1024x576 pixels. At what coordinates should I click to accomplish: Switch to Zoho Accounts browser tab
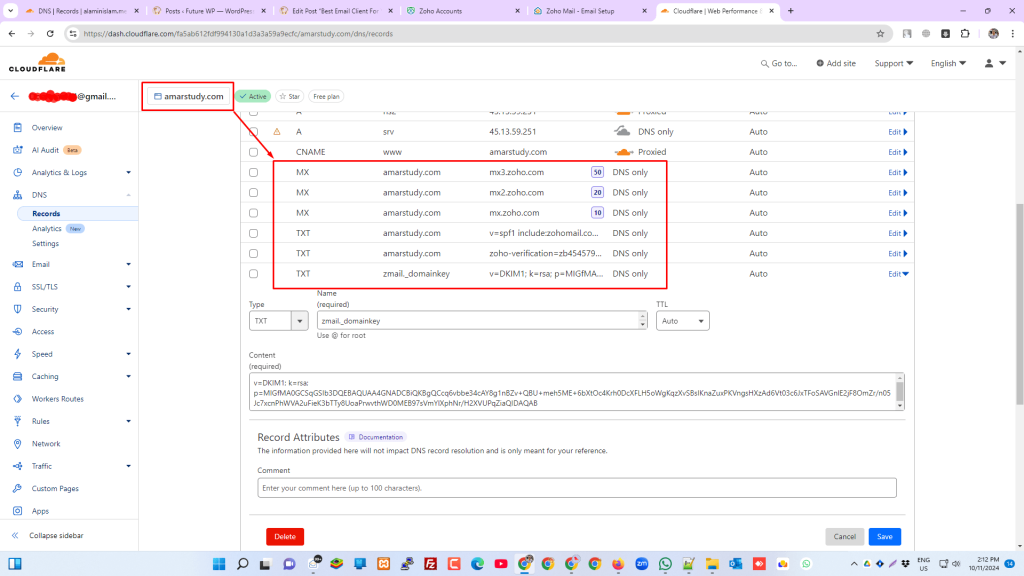click(x=462, y=11)
